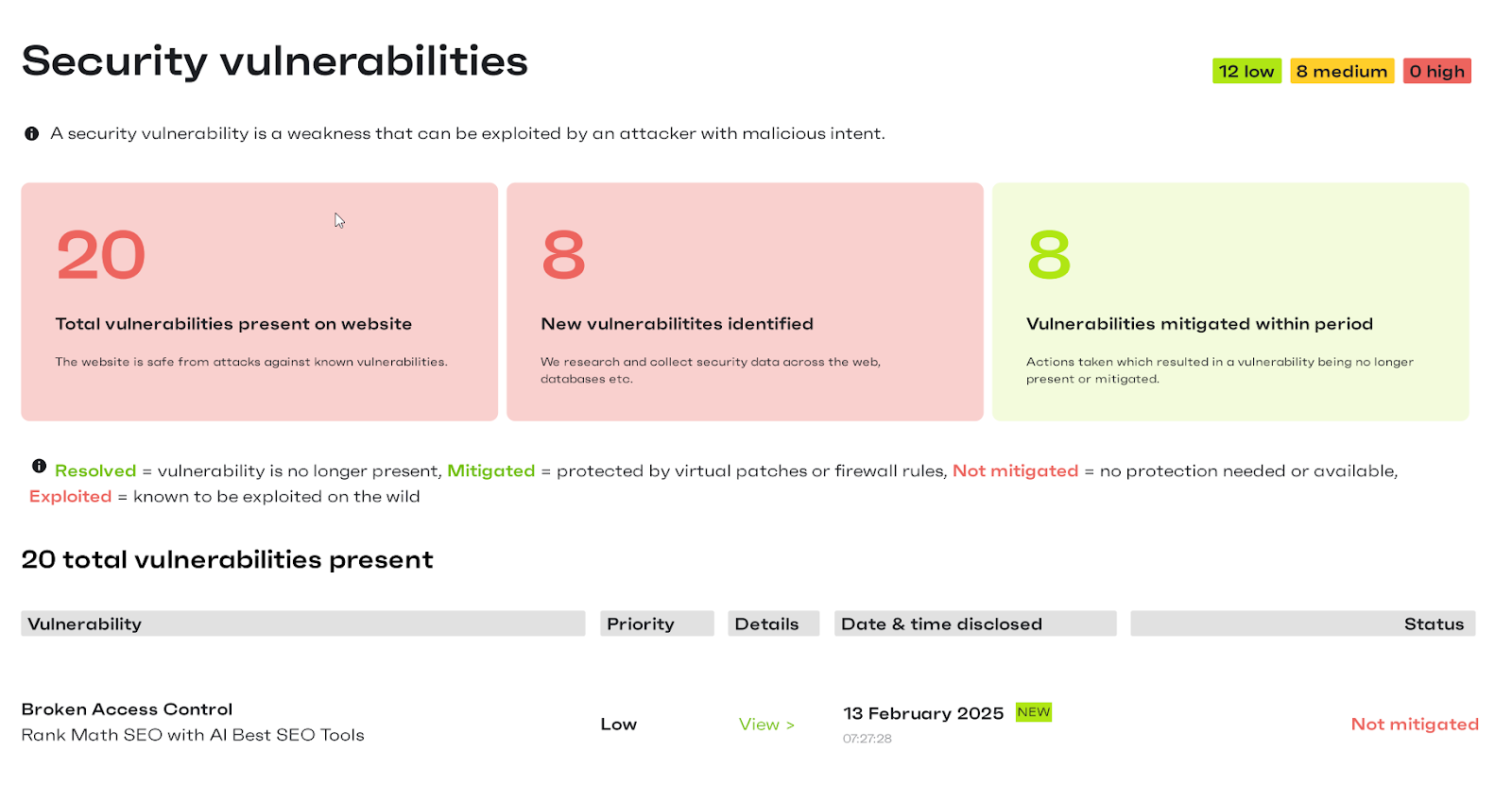Image resolution: width=1512 pixels, height=785 pixels.
Task: Click info icon before the Resolved legend
Action: coord(39,466)
